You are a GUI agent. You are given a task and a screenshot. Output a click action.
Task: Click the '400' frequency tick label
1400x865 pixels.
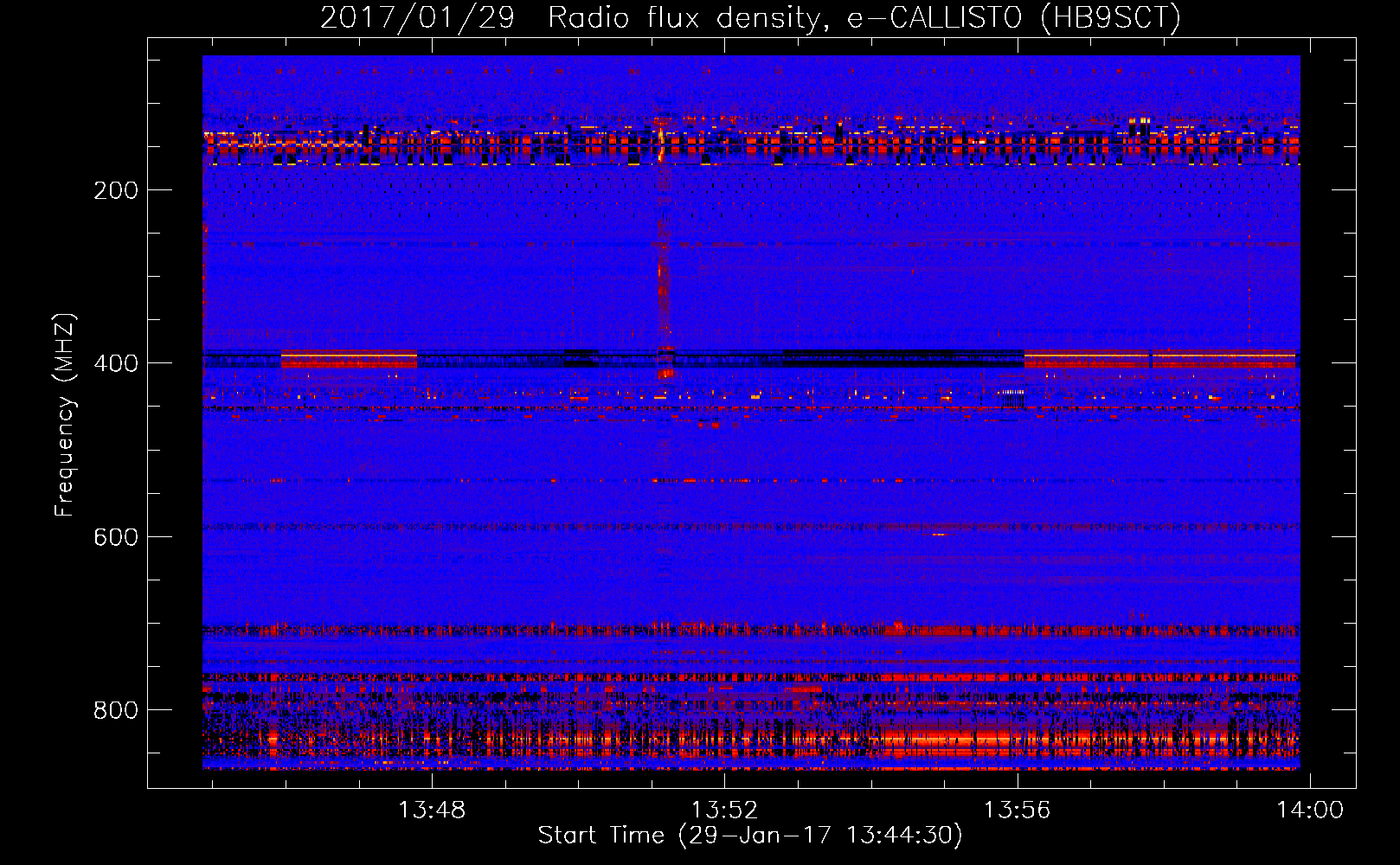(116, 363)
